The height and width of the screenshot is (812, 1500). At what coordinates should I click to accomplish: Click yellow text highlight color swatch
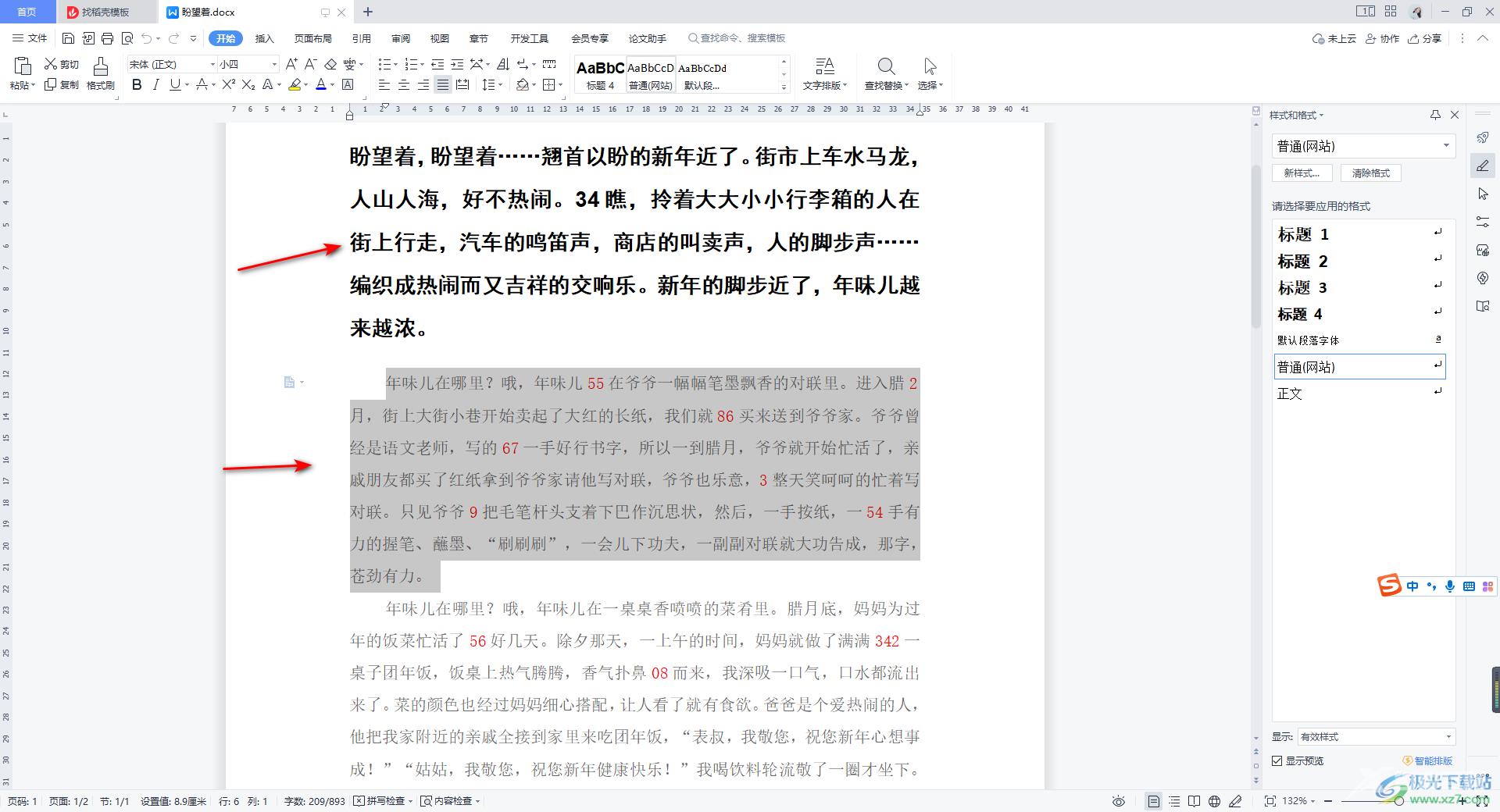click(295, 84)
